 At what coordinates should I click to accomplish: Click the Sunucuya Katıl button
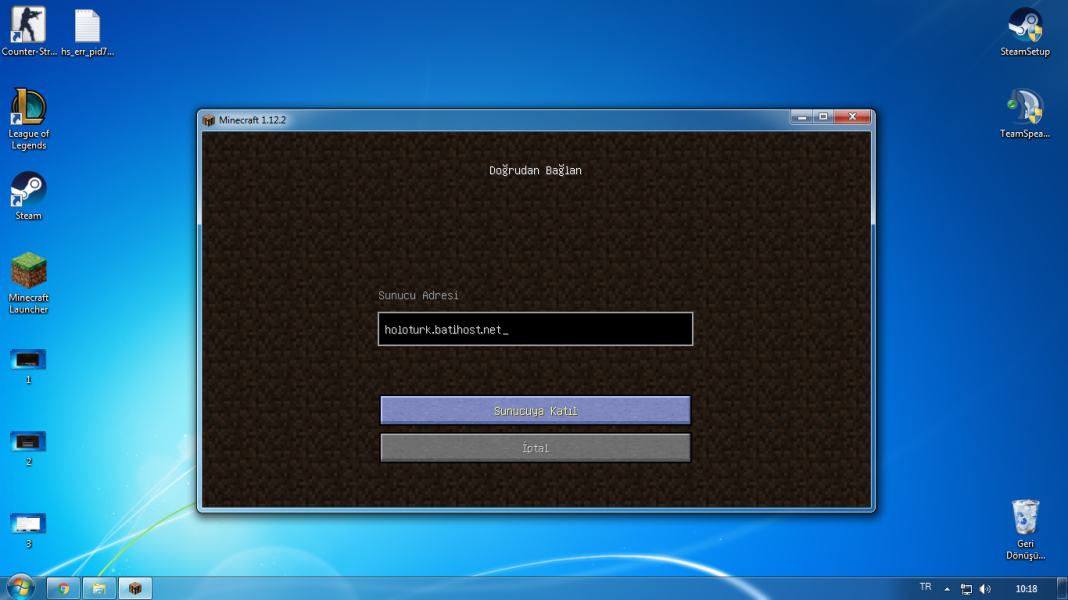coord(535,411)
